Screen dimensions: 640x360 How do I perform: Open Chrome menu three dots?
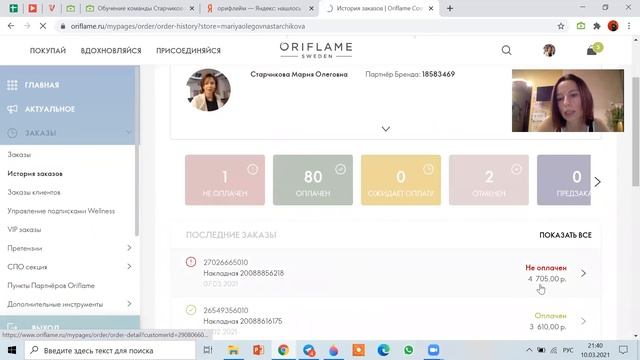[629, 26]
